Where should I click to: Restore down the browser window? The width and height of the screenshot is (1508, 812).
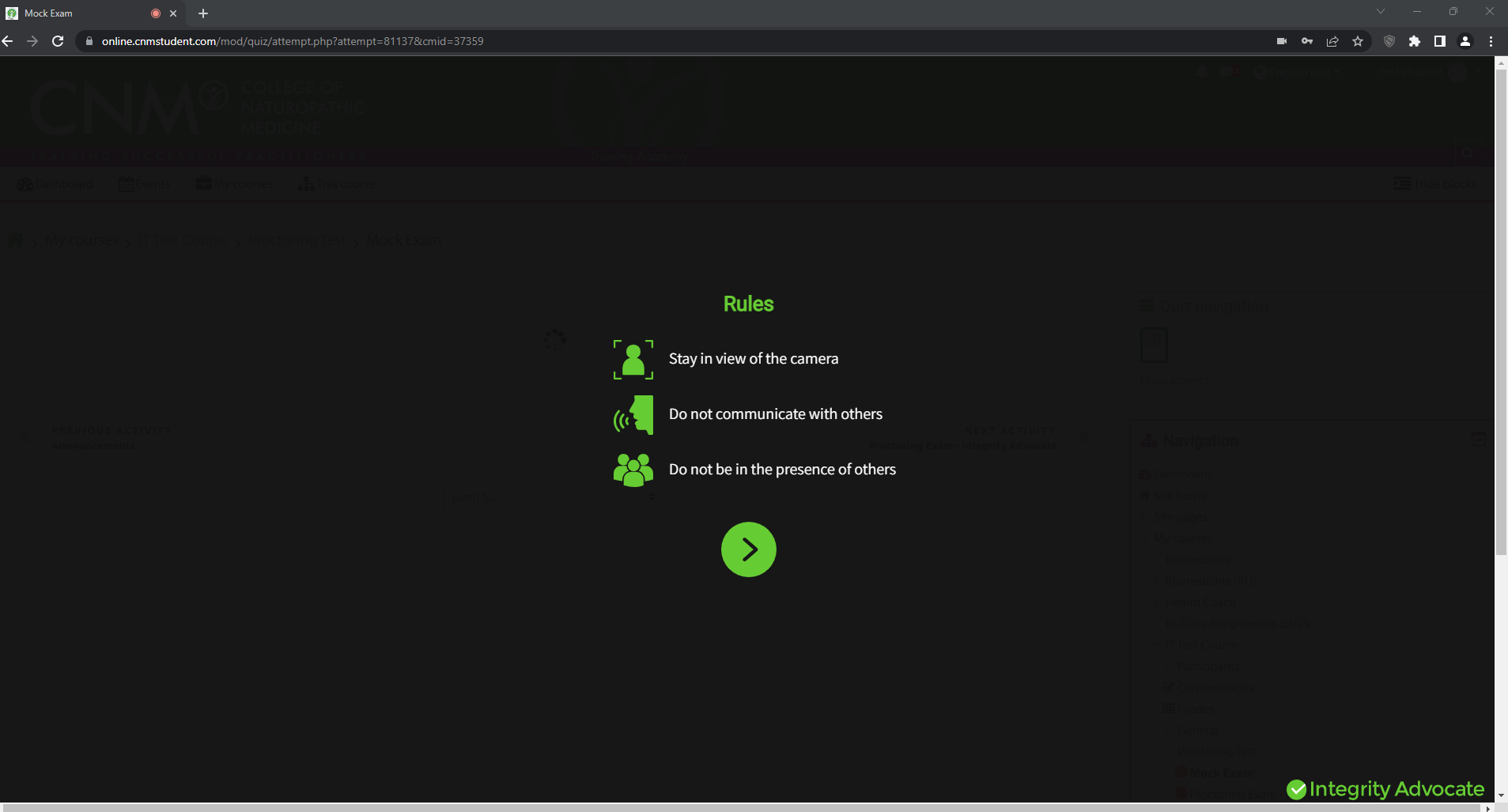point(1453,11)
